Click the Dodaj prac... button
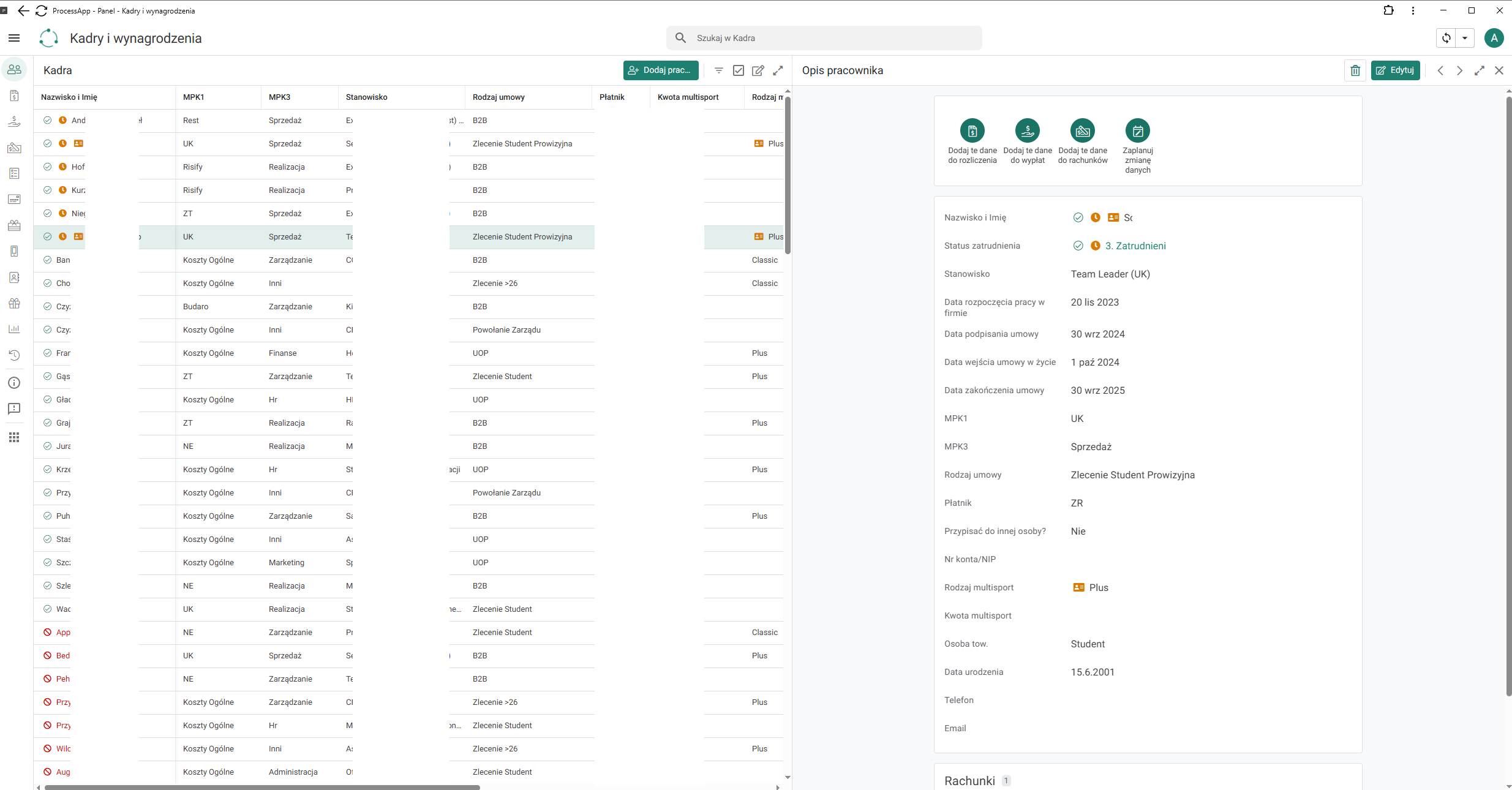 661,70
